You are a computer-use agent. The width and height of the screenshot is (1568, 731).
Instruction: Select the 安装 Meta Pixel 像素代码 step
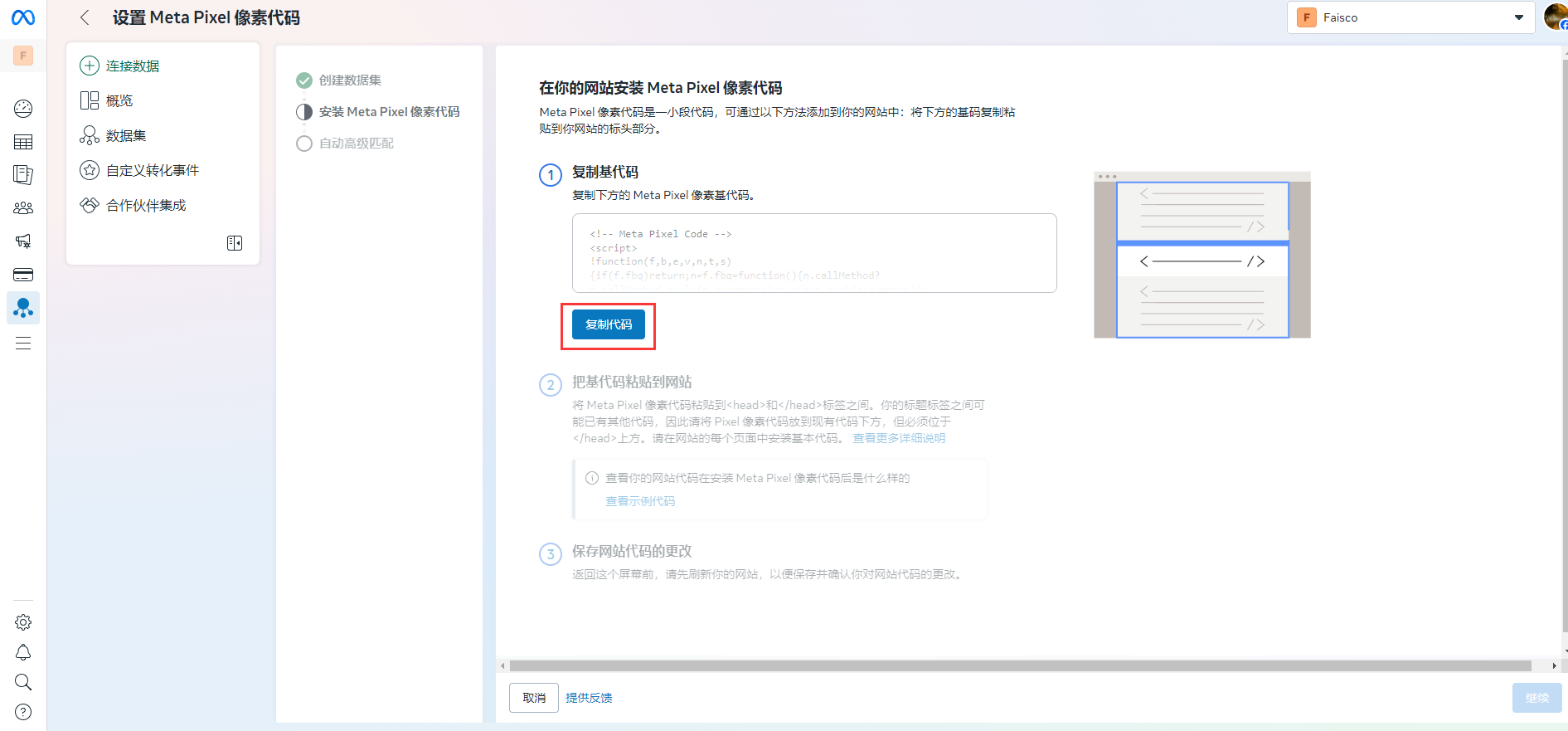378,111
